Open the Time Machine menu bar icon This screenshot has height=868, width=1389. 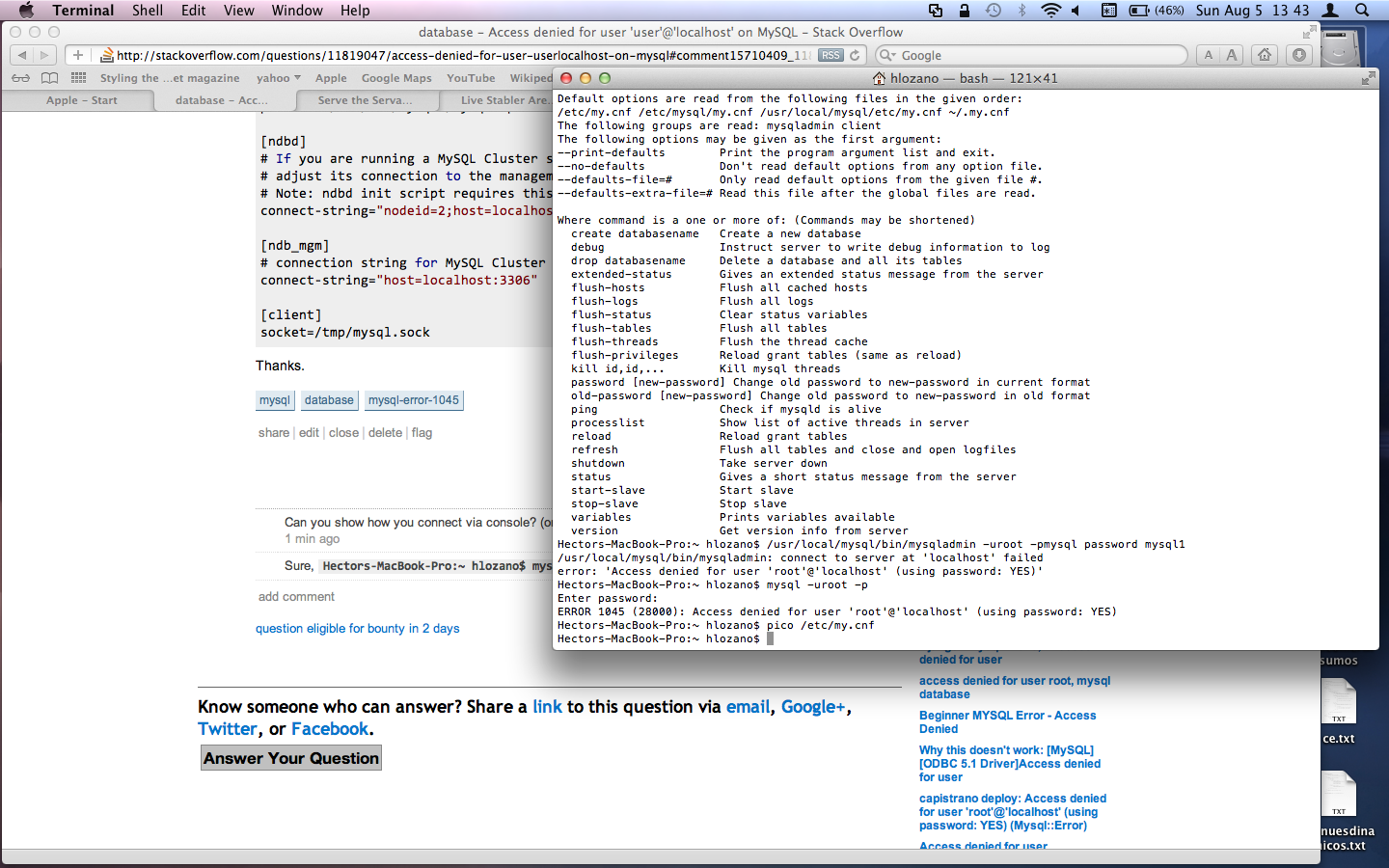coord(993,10)
